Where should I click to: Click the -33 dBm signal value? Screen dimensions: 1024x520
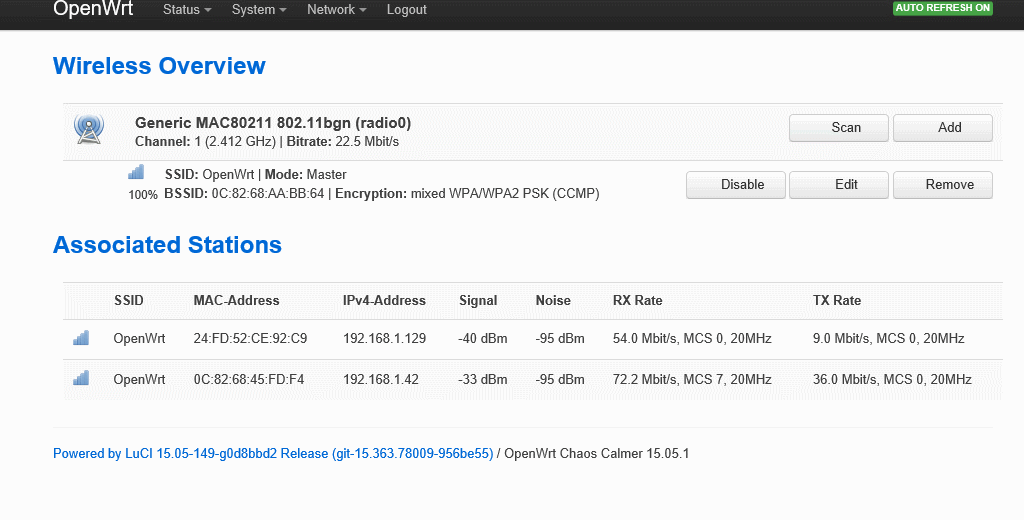tap(483, 380)
